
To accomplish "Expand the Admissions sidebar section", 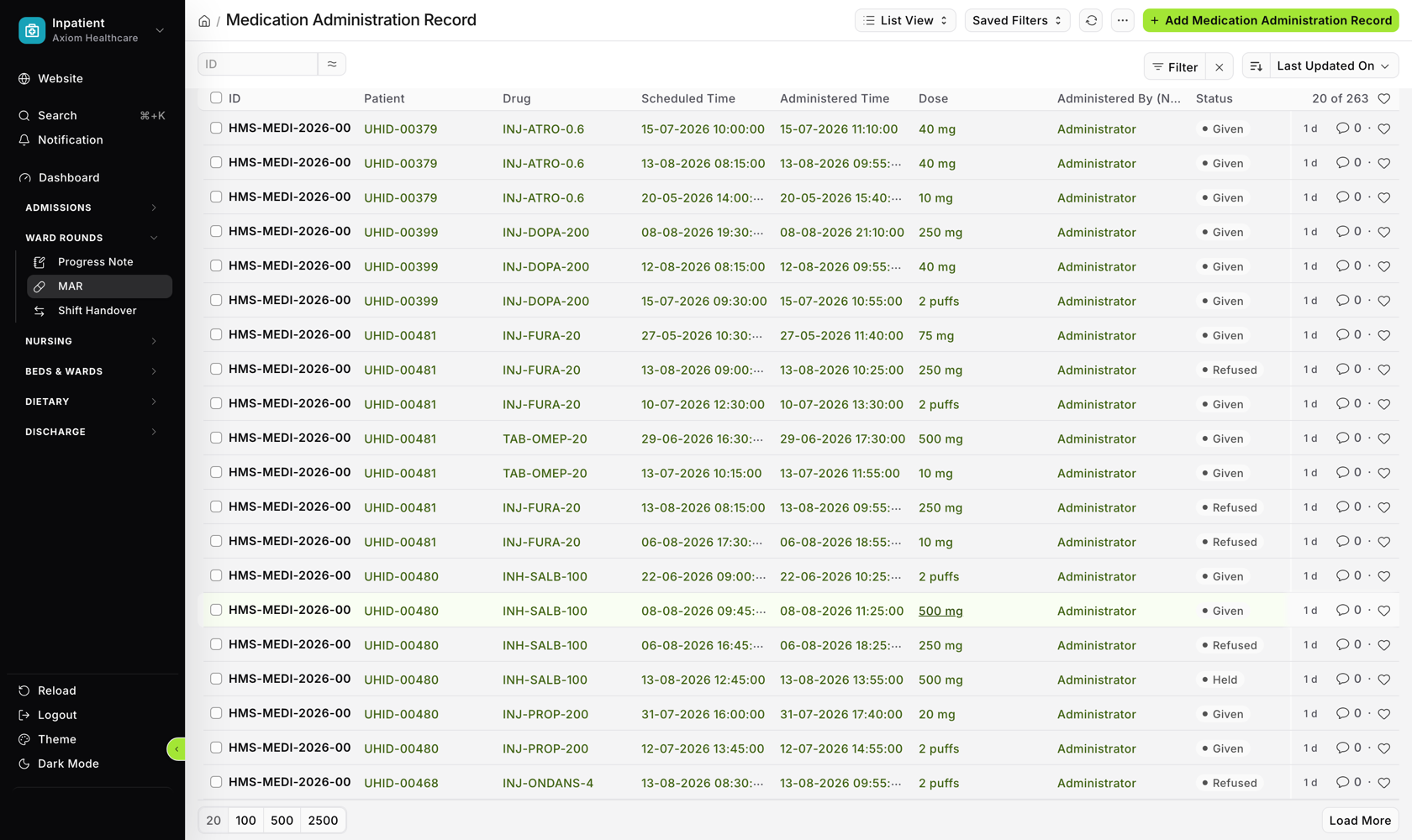I will point(92,207).
